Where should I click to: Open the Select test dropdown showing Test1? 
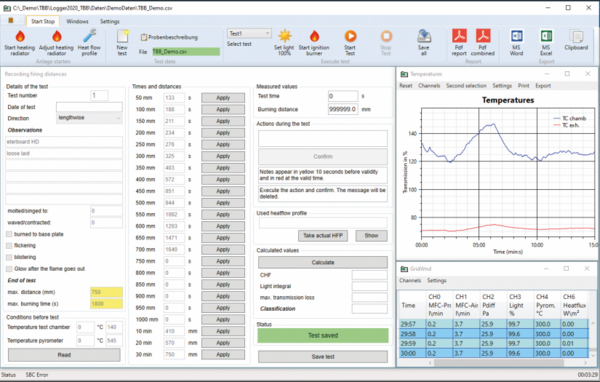click(249, 34)
